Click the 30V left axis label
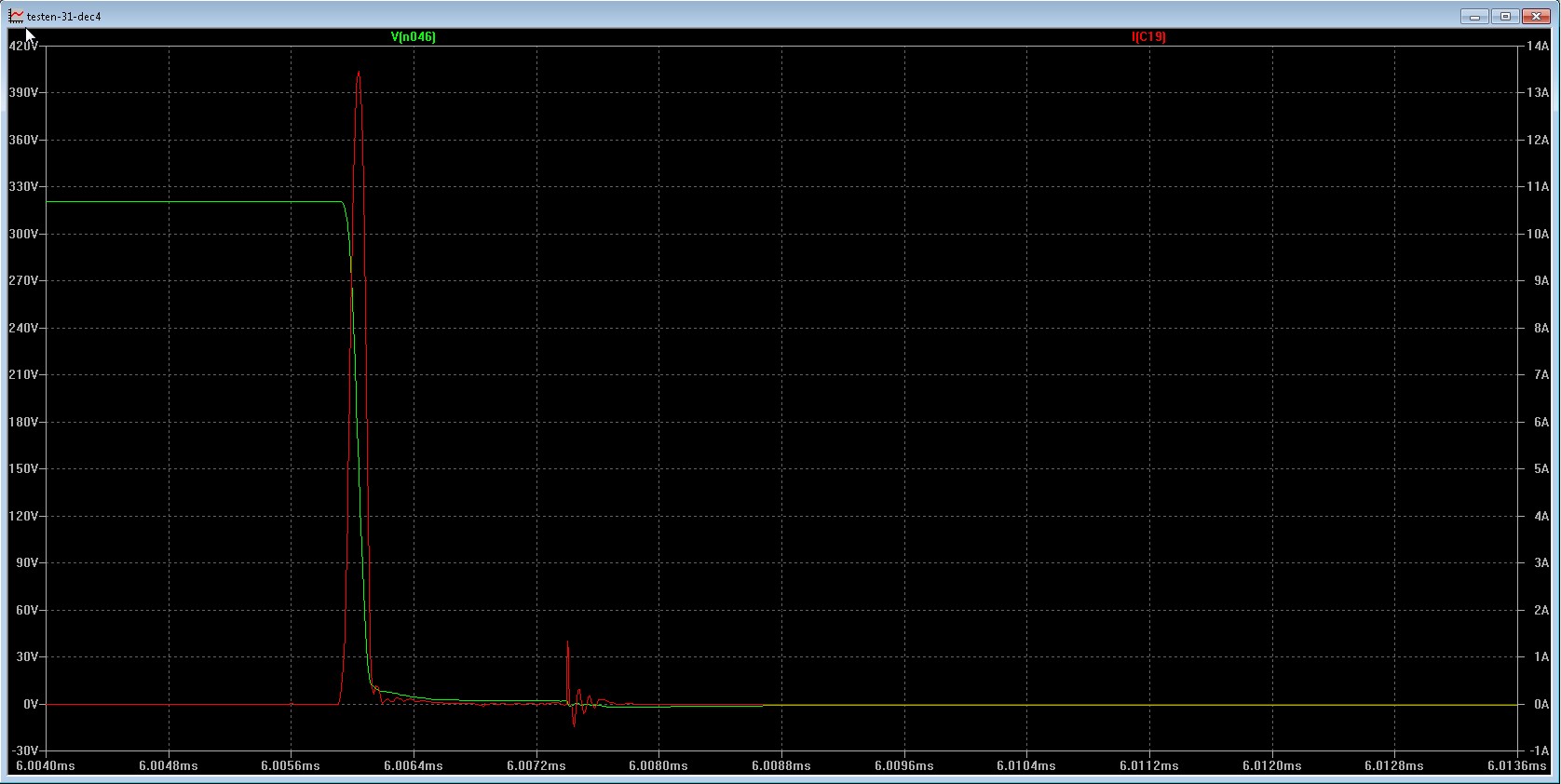 click(x=27, y=657)
